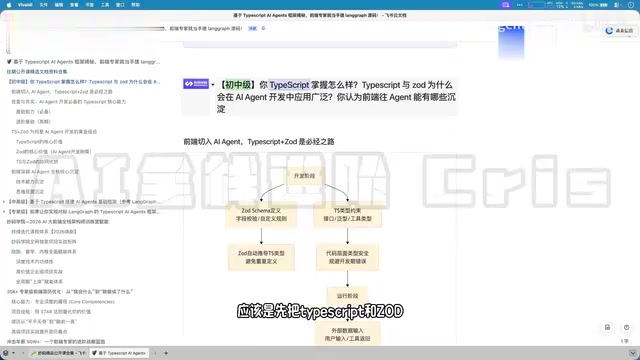This screenshot has width=640, height=360.
Task: Click the small tag next to the document title
Action: tap(253, 29)
